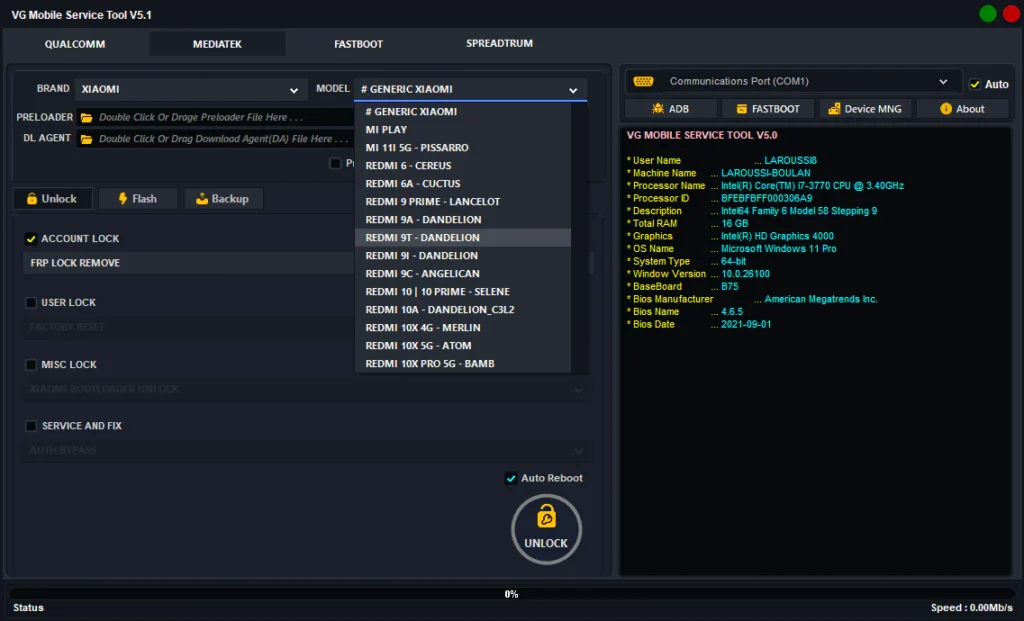Viewport: 1024px width, 621px height.
Task: Select MI PLAY model
Action: pyautogui.click(x=462, y=130)
